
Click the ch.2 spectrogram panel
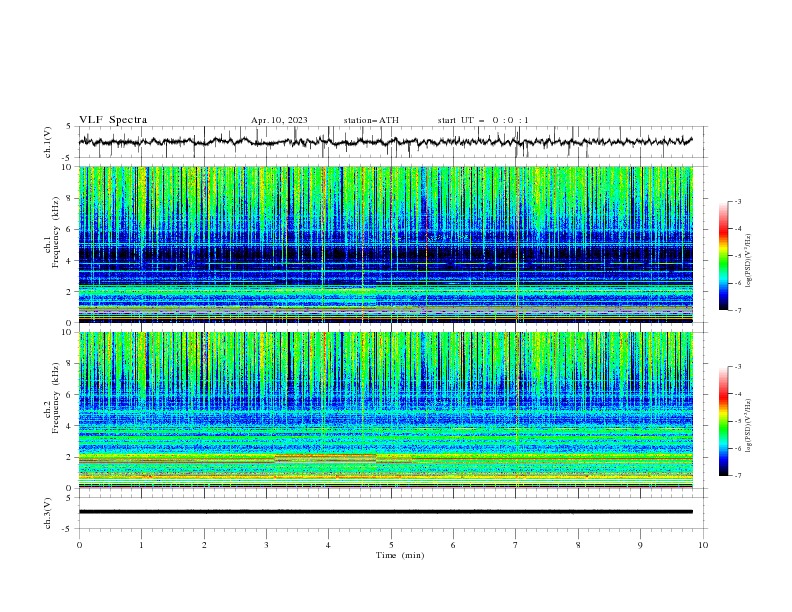pyautogui.click(x=385, y=410)
